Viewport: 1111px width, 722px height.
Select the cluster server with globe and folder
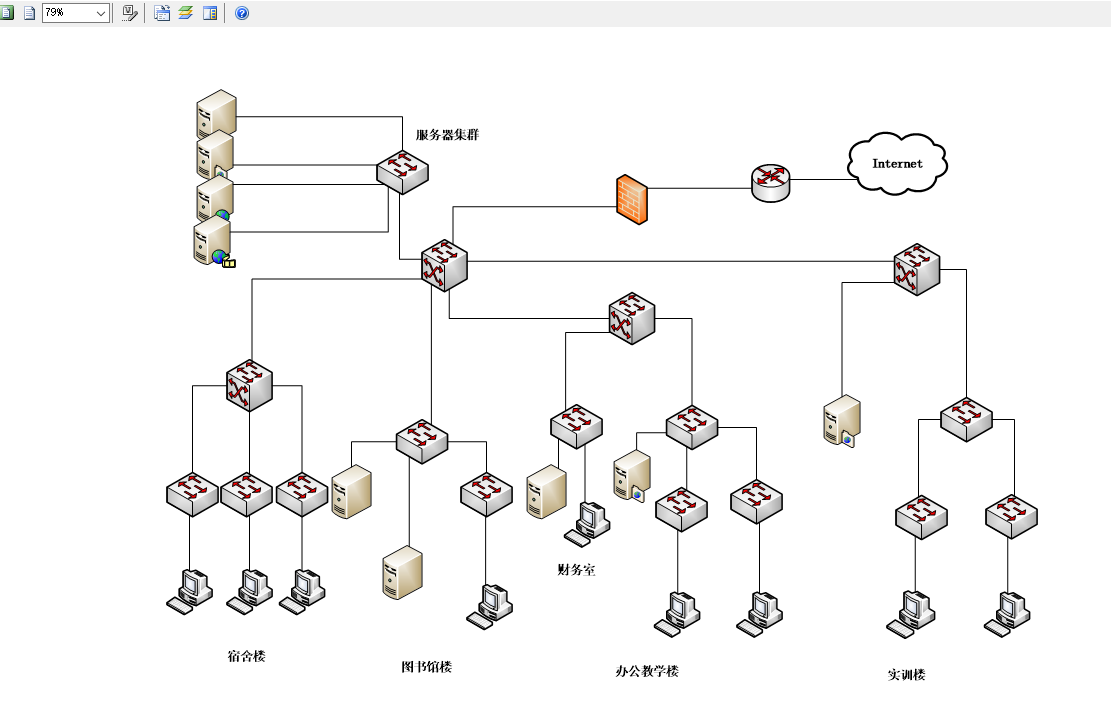coord(213,242)
